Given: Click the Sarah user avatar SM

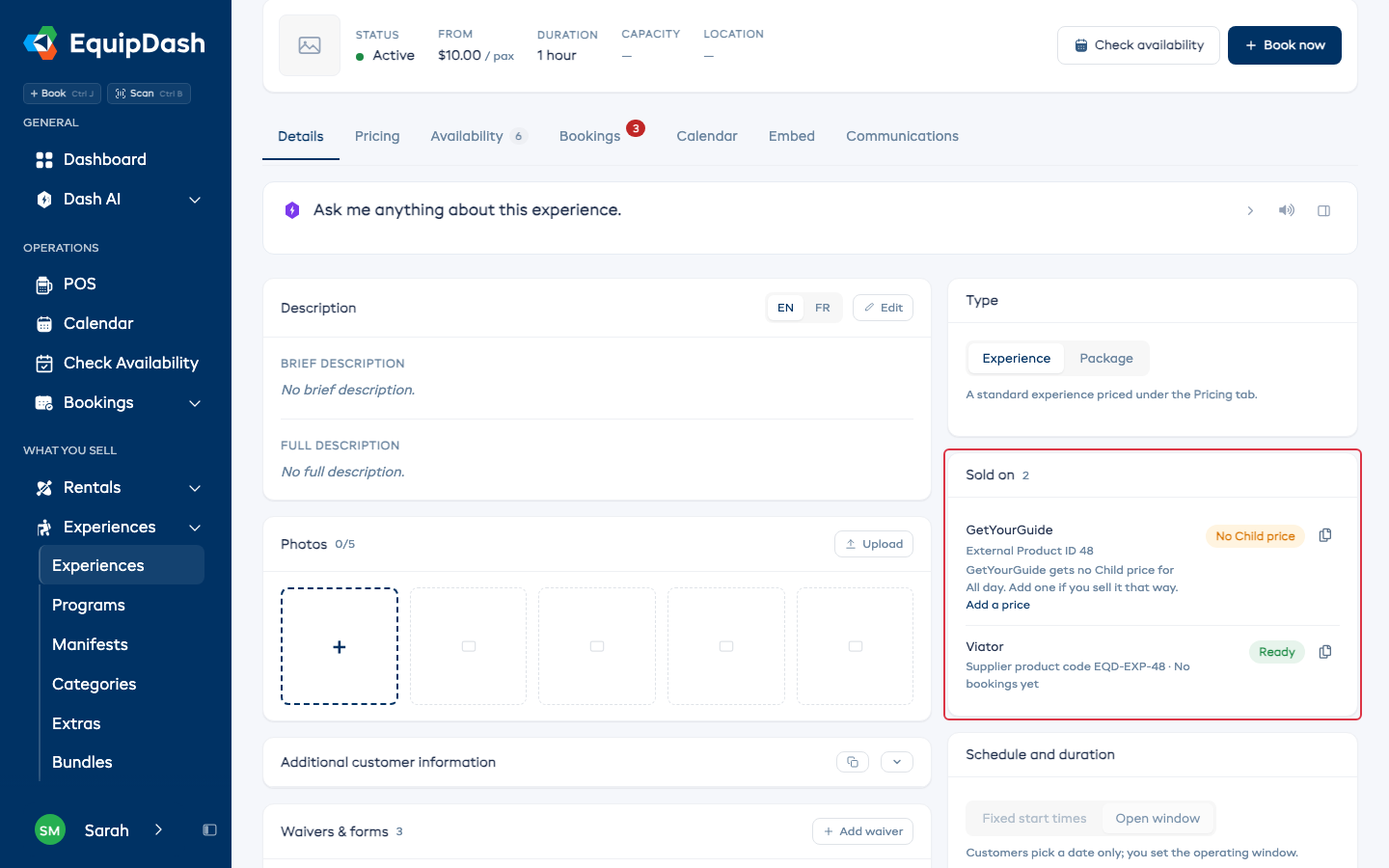Looking at the screenshot, I should click(x=50, y=830).
